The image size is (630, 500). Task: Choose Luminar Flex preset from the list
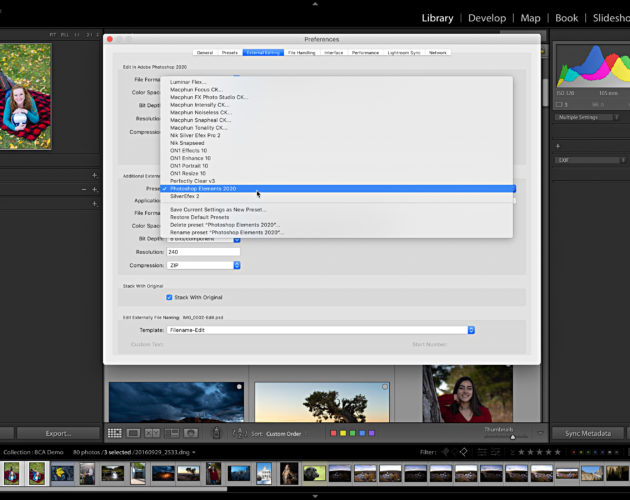click(336, 82)
